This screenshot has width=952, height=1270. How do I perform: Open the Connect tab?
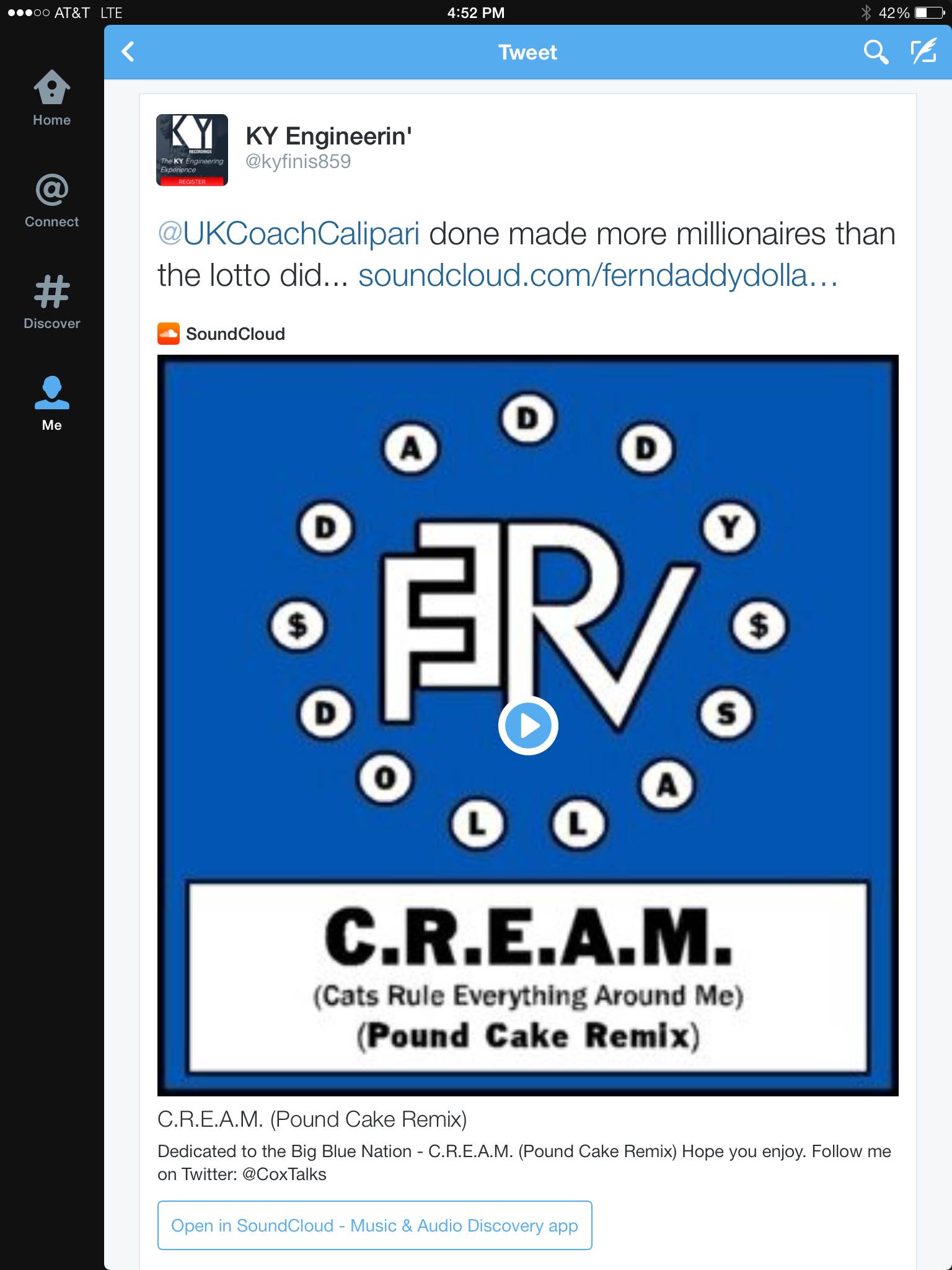point(52,201)
